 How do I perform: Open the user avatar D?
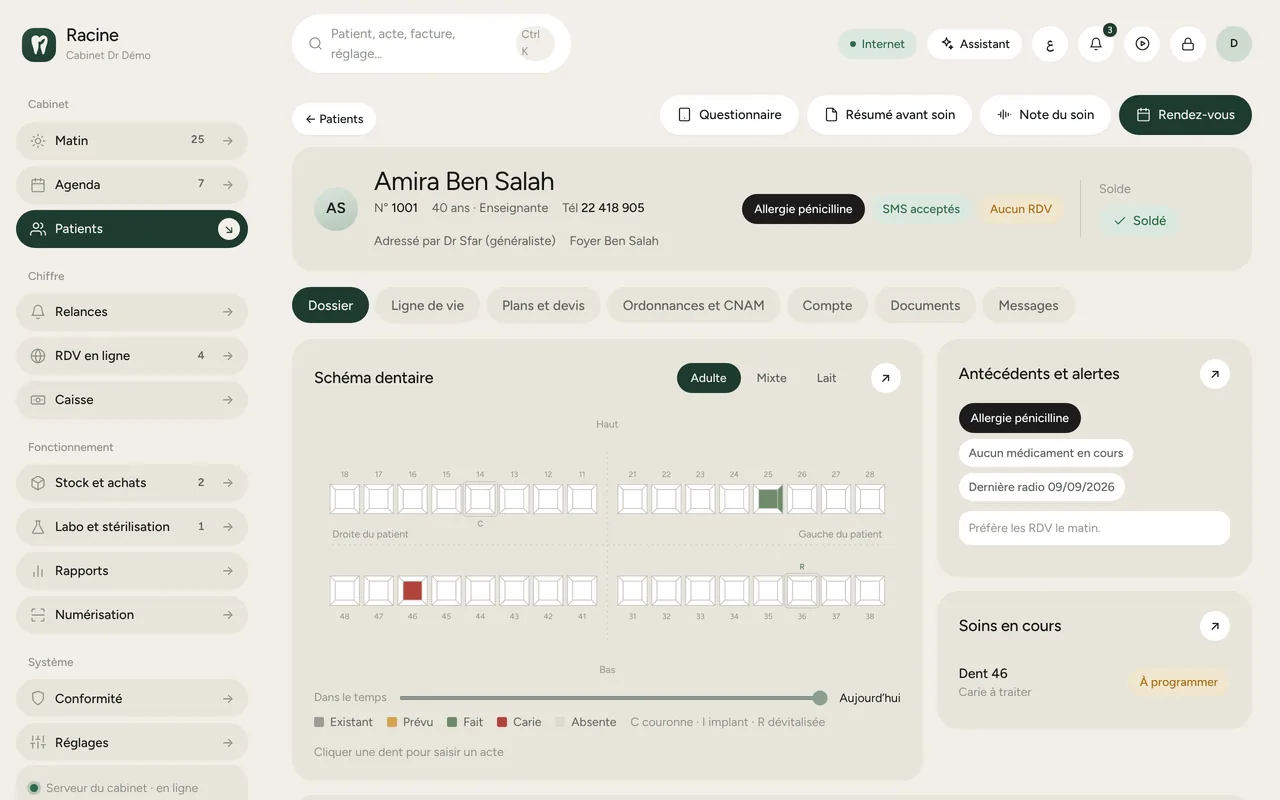coord(1234,44)
